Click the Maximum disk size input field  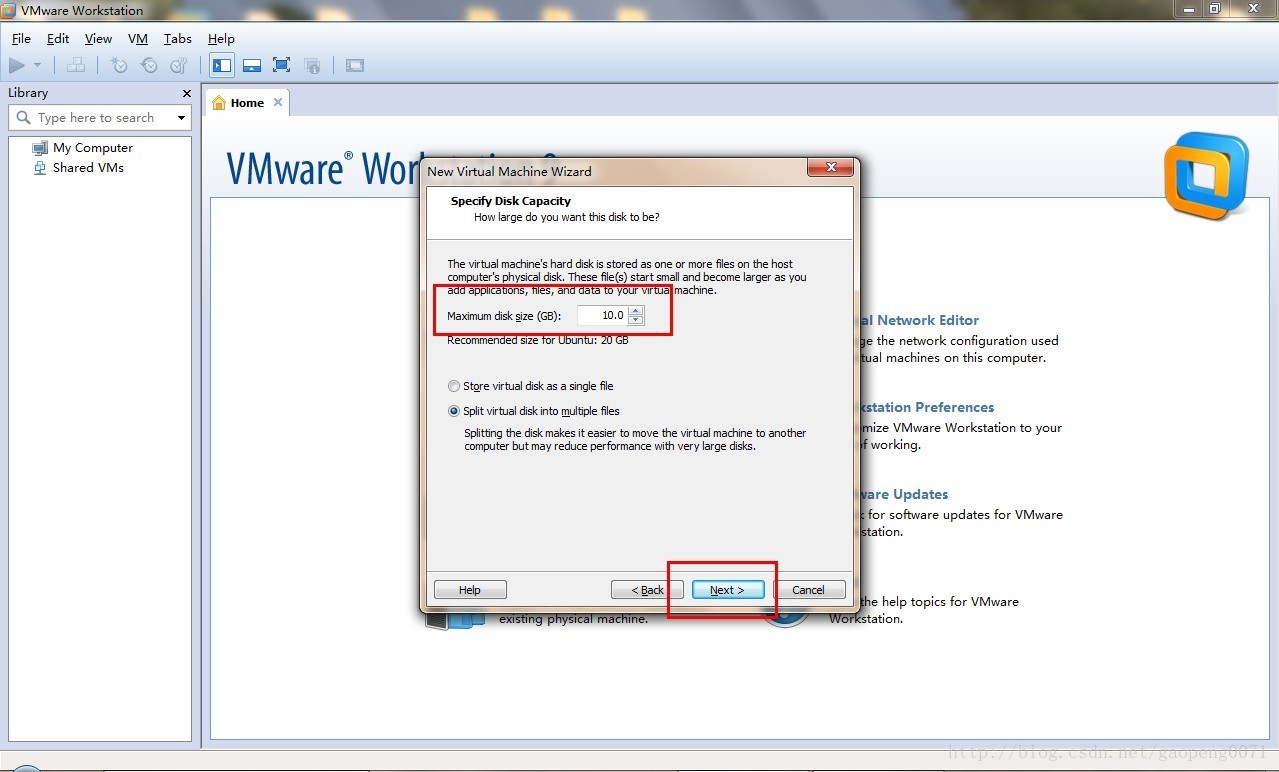click(x=602, y=315)
